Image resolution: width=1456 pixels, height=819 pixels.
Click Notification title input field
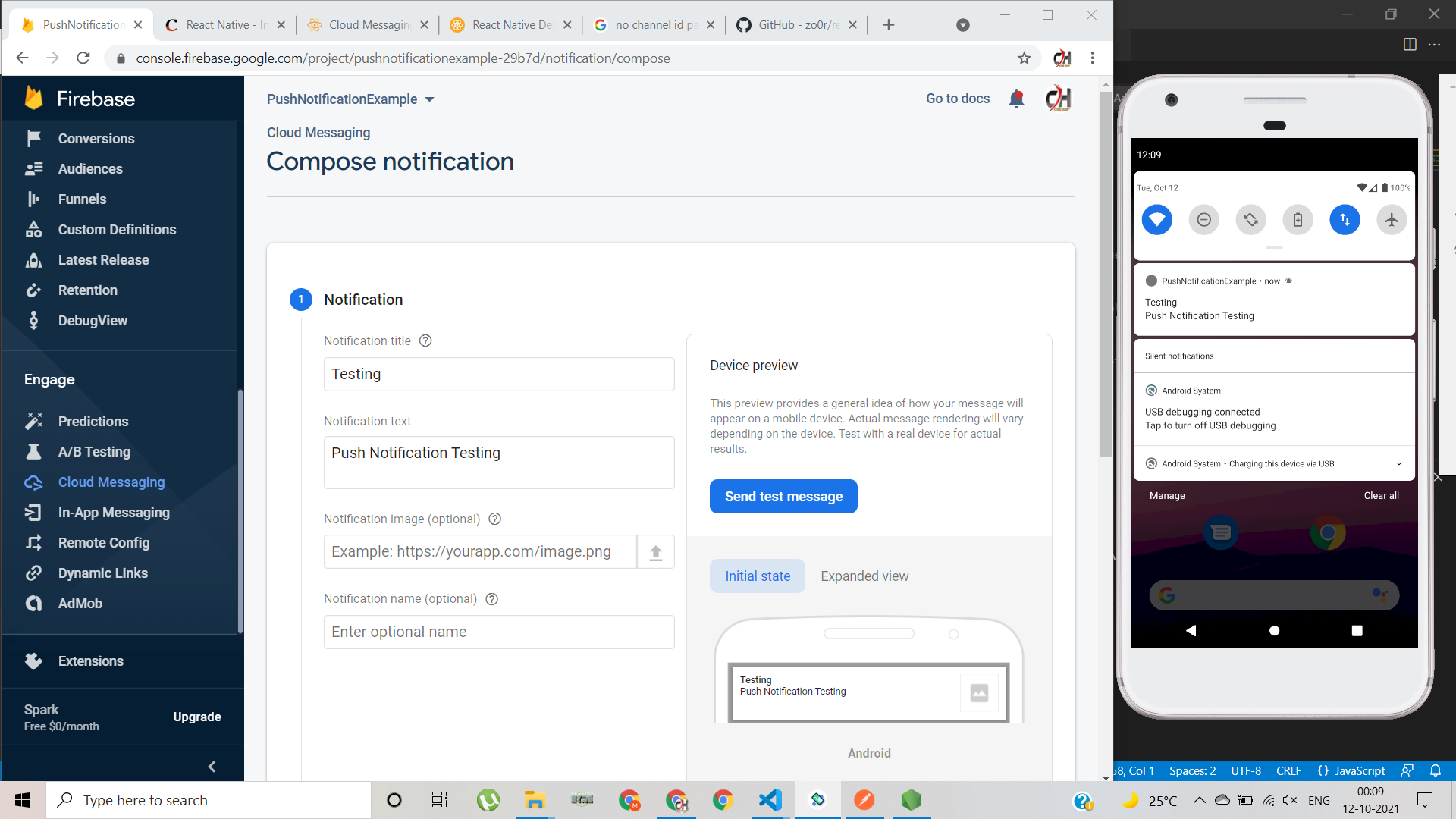pyautogui.click(x=499, y=375)
